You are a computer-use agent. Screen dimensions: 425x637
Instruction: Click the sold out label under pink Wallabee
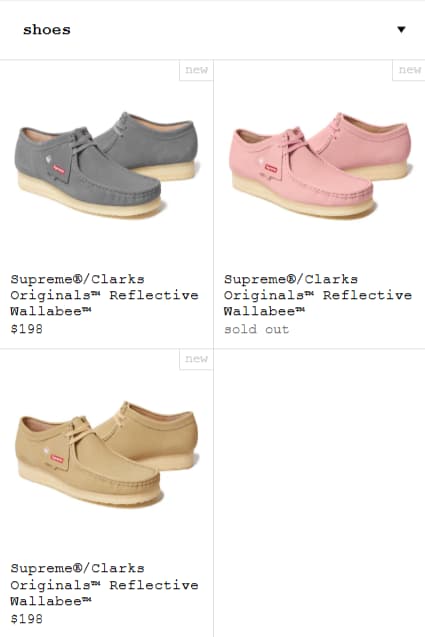pos(256,329)
